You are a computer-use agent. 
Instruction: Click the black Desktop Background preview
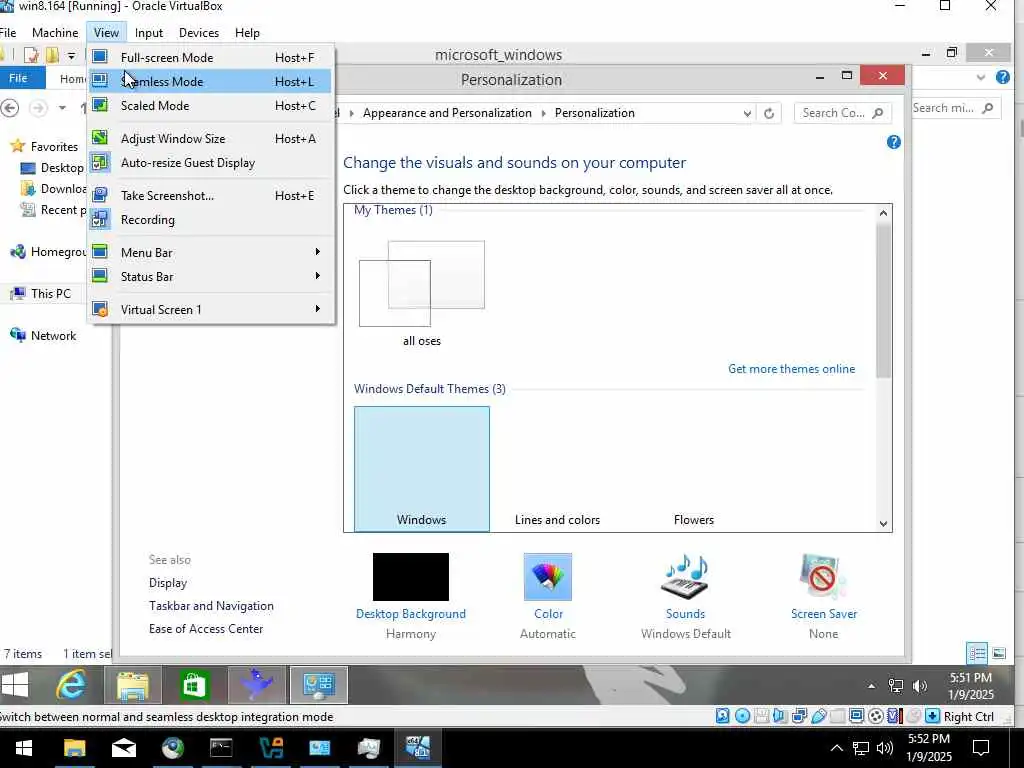(x=411, y=577)
